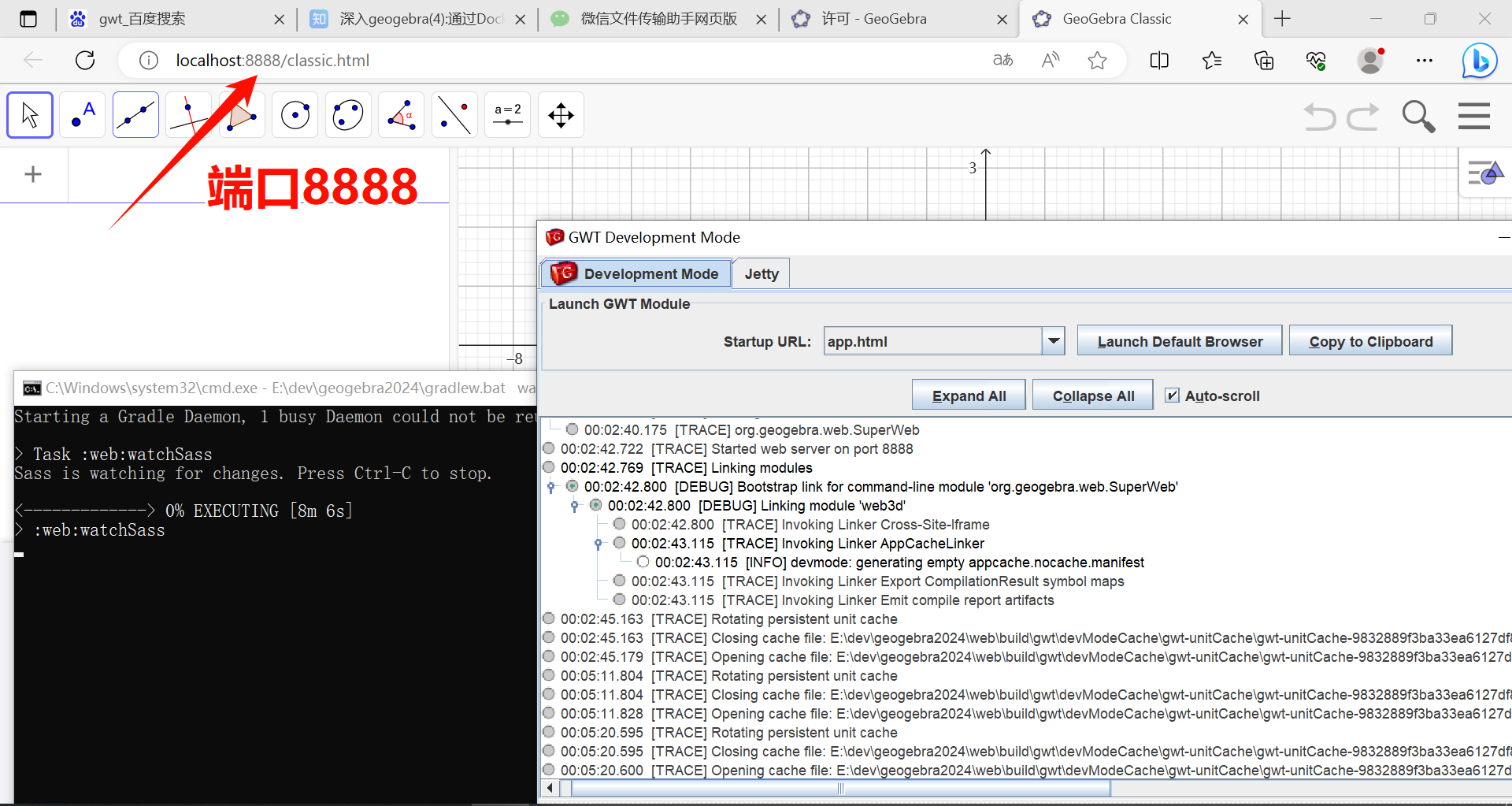Click the translate page icon
The height and width of the screenshot is (806, 1512).
click(x=1003, y=60)
